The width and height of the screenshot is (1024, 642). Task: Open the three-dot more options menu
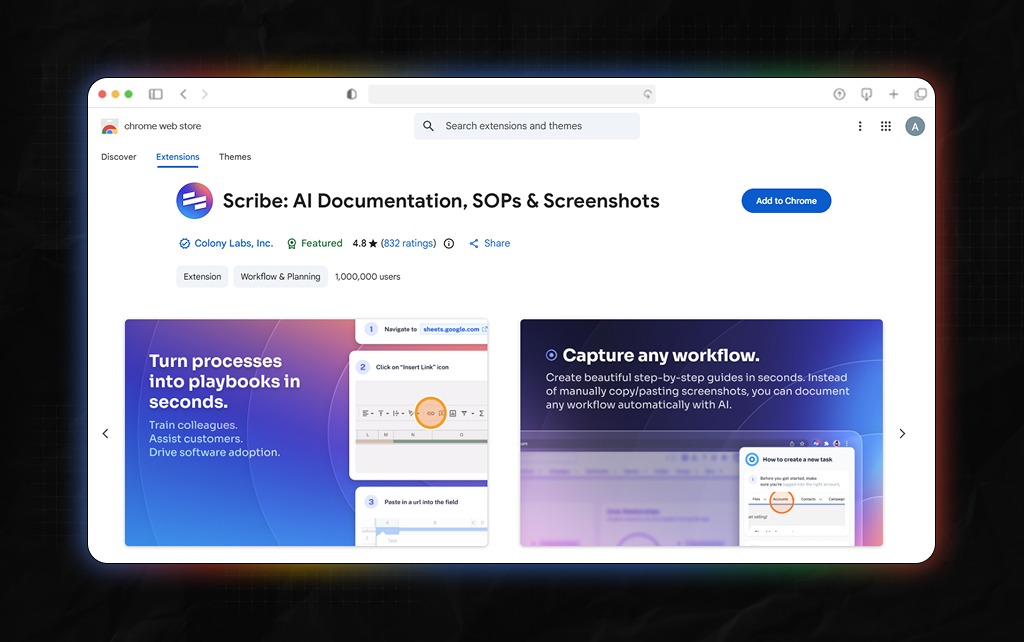(860, 126)
